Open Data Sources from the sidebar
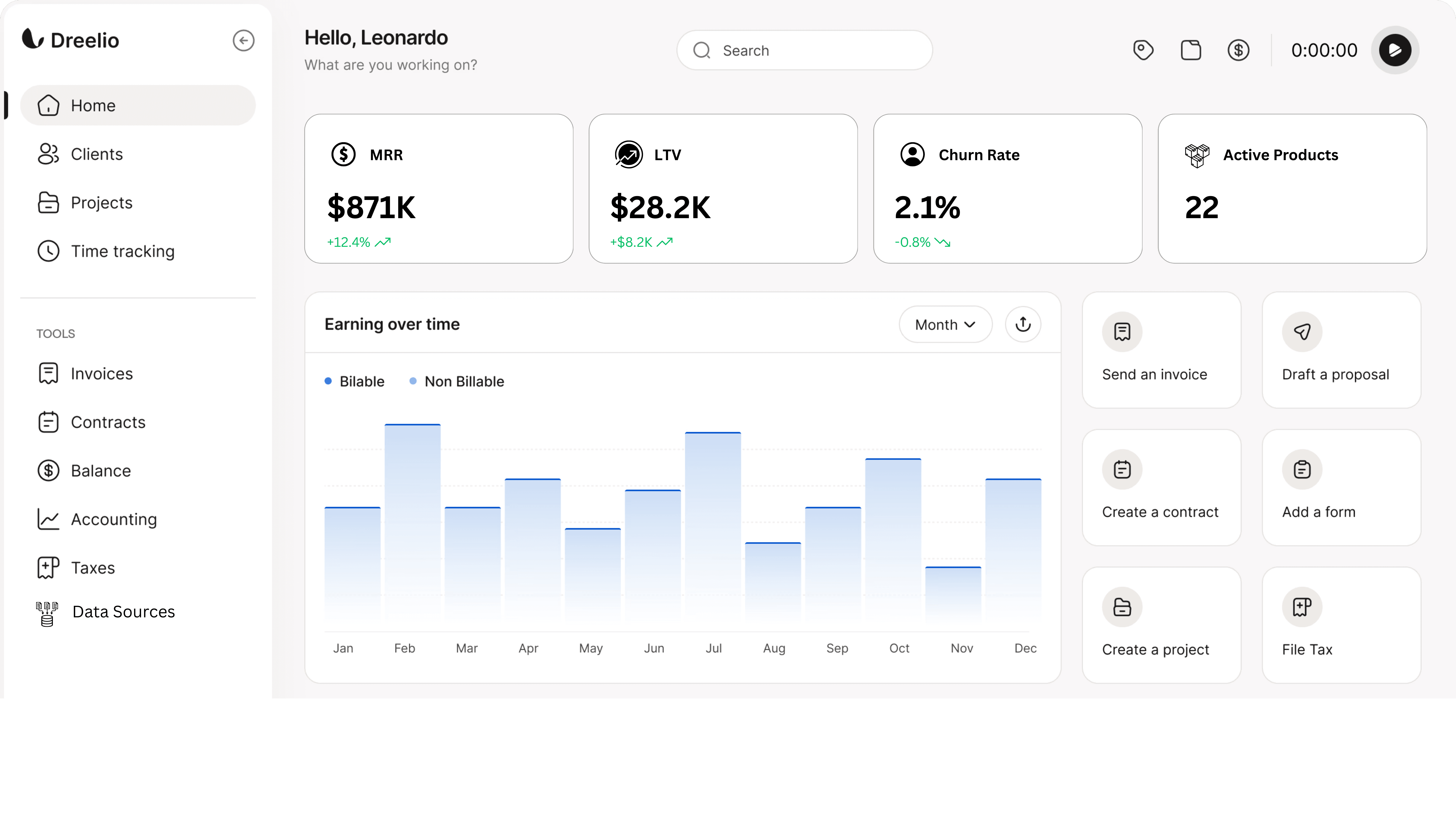1456x819 pixels. [123, 612]
